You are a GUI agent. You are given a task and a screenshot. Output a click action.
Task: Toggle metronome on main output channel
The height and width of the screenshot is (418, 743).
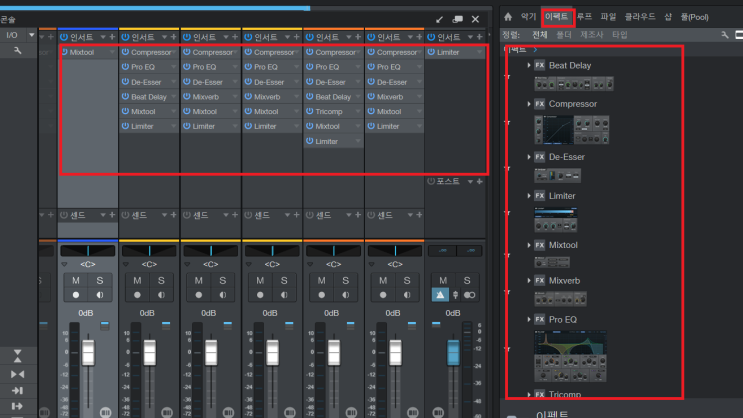pyautogui.click(x=440, y=295)
